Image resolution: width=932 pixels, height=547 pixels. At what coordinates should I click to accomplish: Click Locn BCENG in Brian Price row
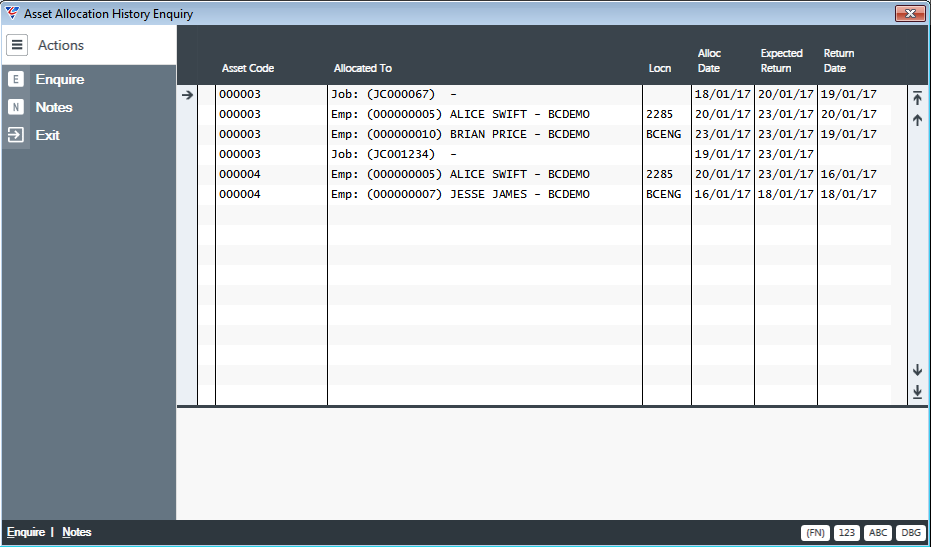(x=663, y=134)
